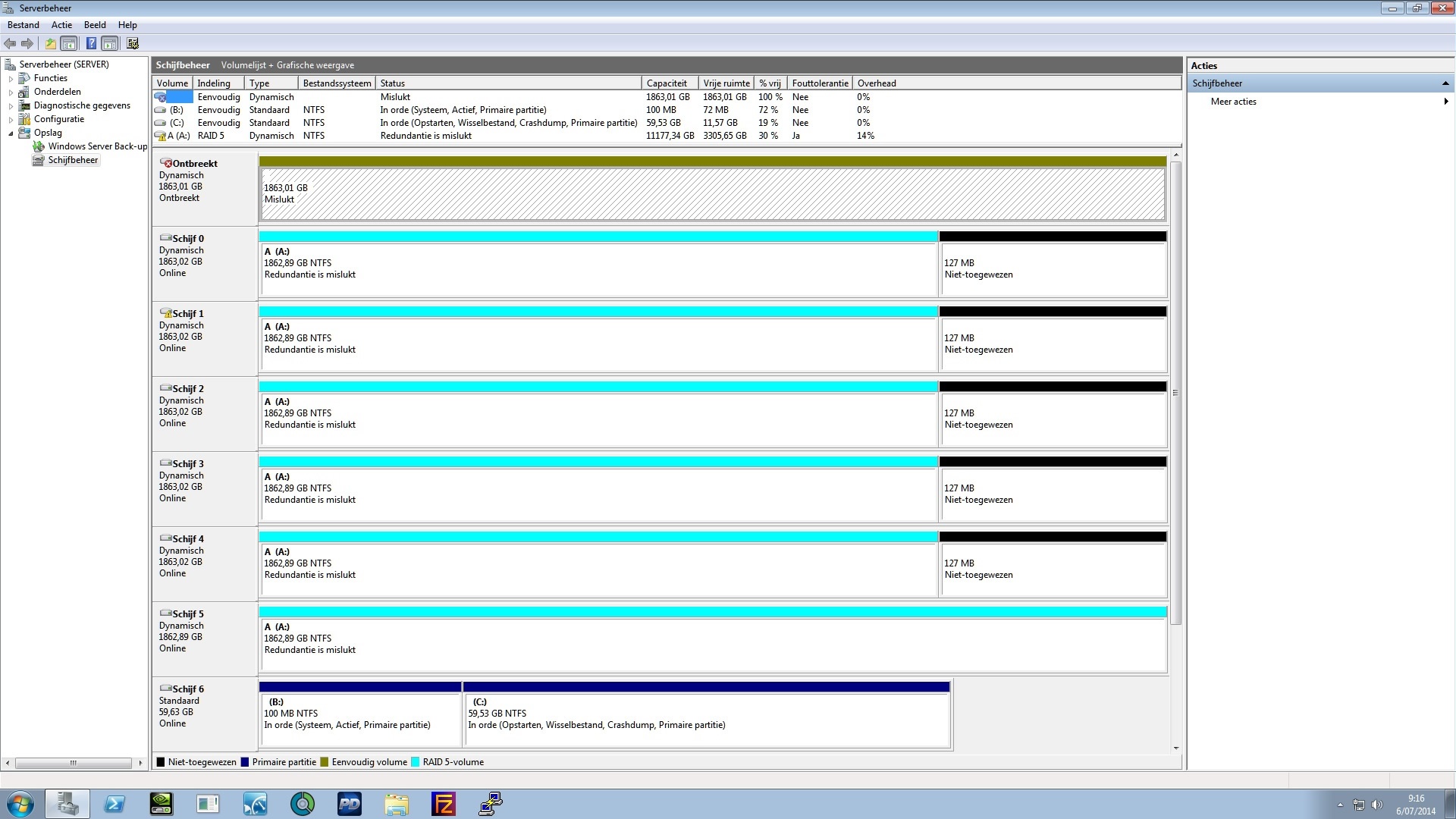
Task: Click Meer acties in Acties panel
Action: click(x=1233, y=102)
